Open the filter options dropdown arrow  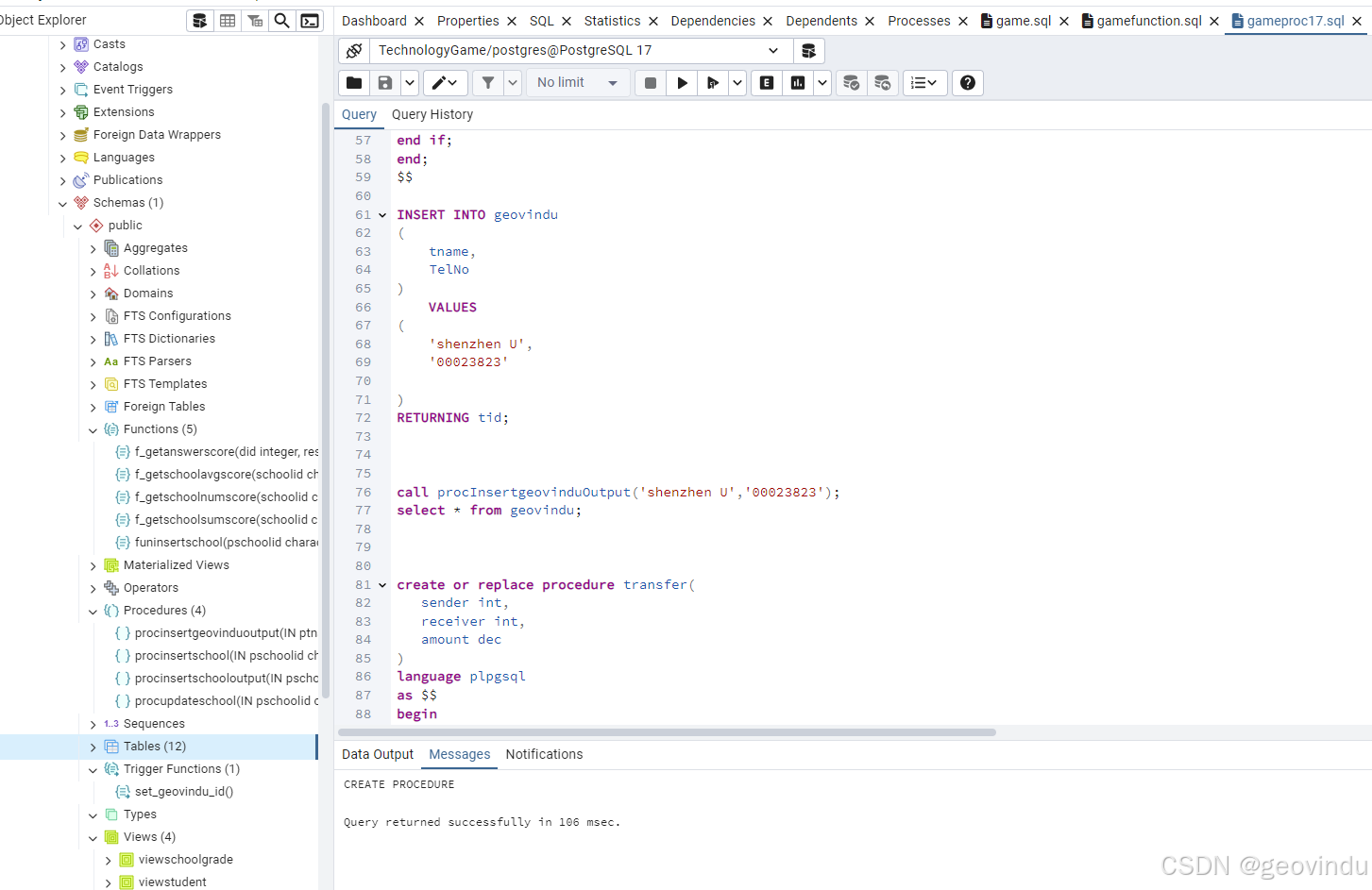(x=513, y=83)
